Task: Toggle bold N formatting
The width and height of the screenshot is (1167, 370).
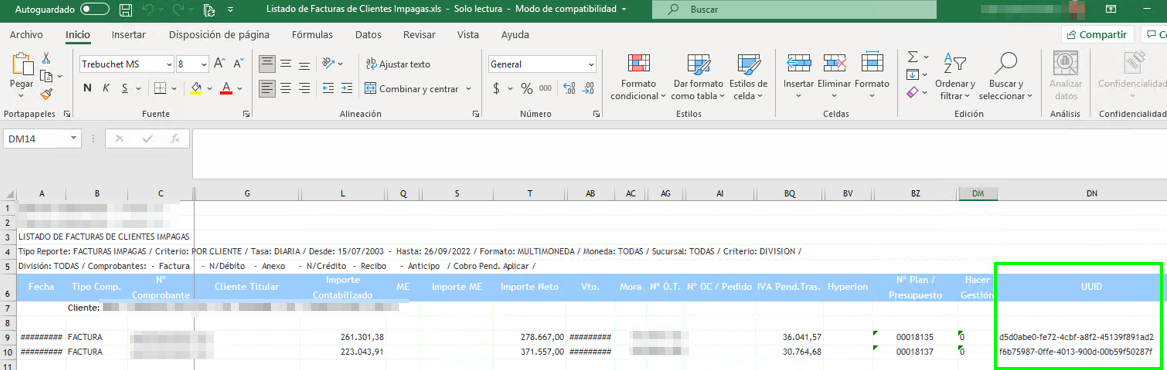Action: tap(87, 89)
